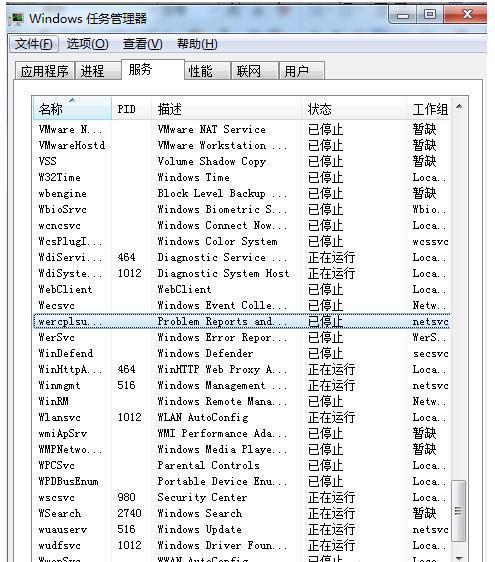495x562 pixels.
Task: Switch to the 进程 tab
Action: (x=98, y=71)
